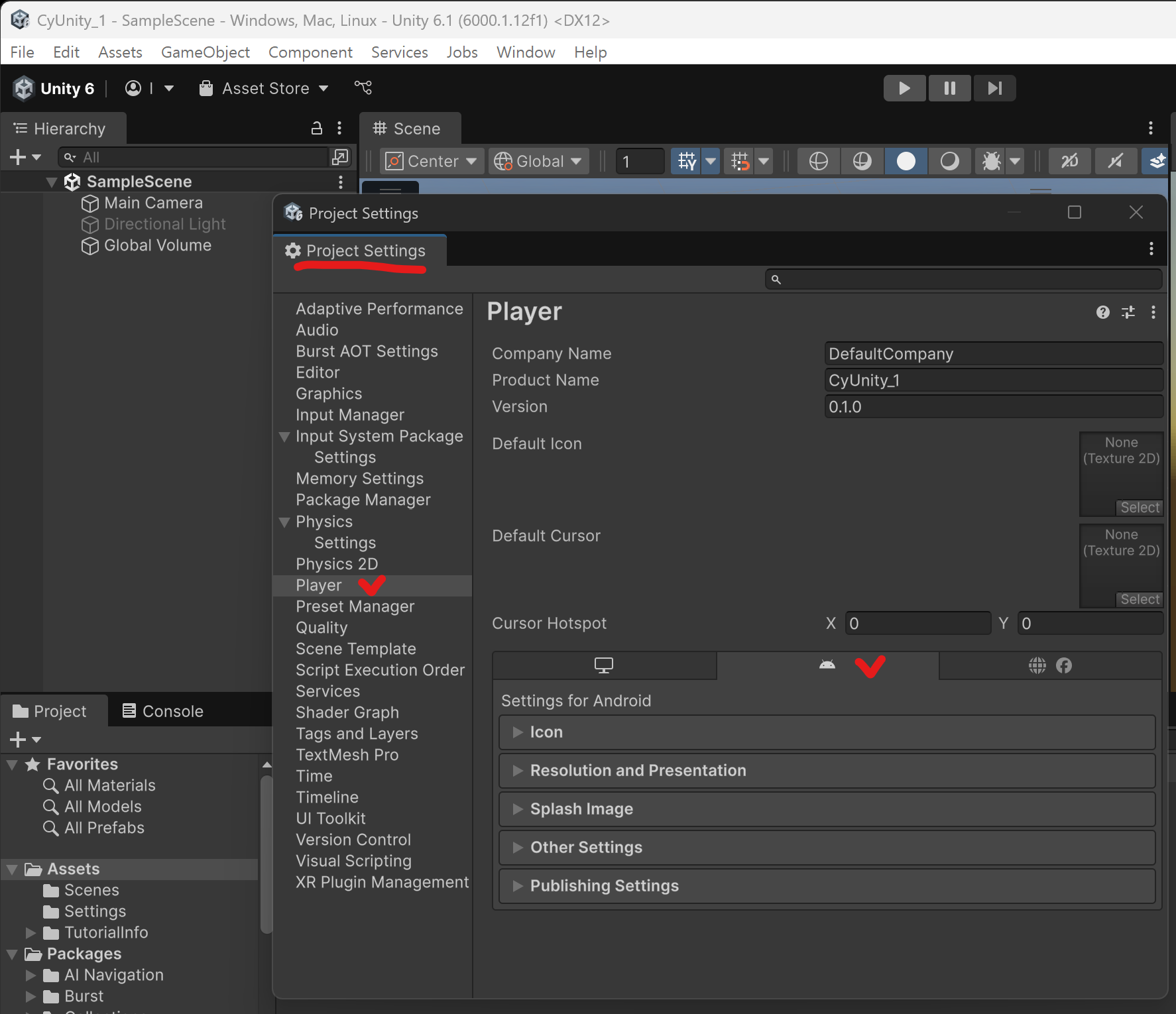This screenshot has height=1014, width=1176.
Task: Open the Player help question mark icon
Action: 1103,312
